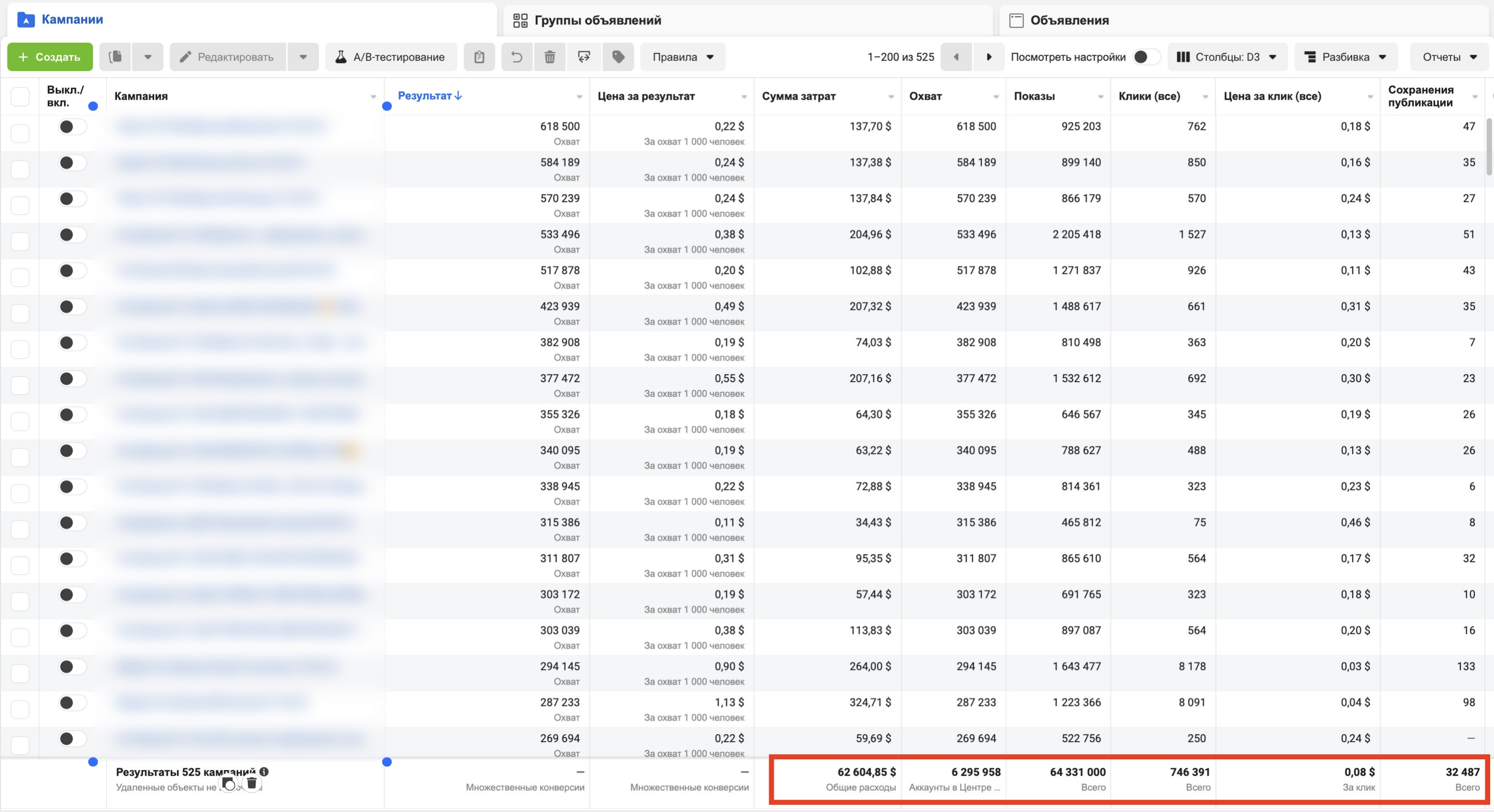Screen dimensions: 1494x812
Task: Toggle on campaign with 618 500 result
Action: point(72,126)
